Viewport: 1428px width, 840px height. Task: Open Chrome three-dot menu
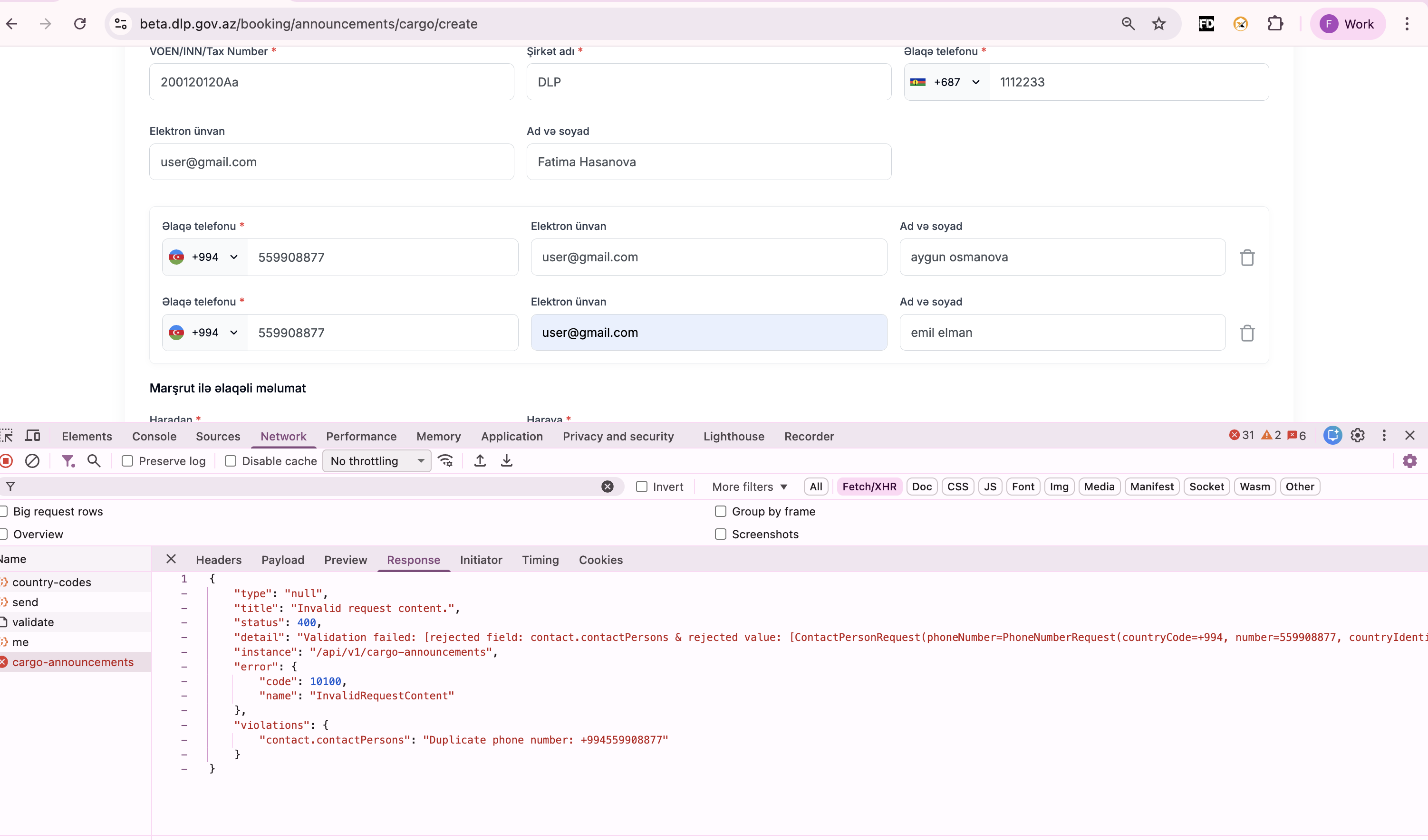point(1407,24)
